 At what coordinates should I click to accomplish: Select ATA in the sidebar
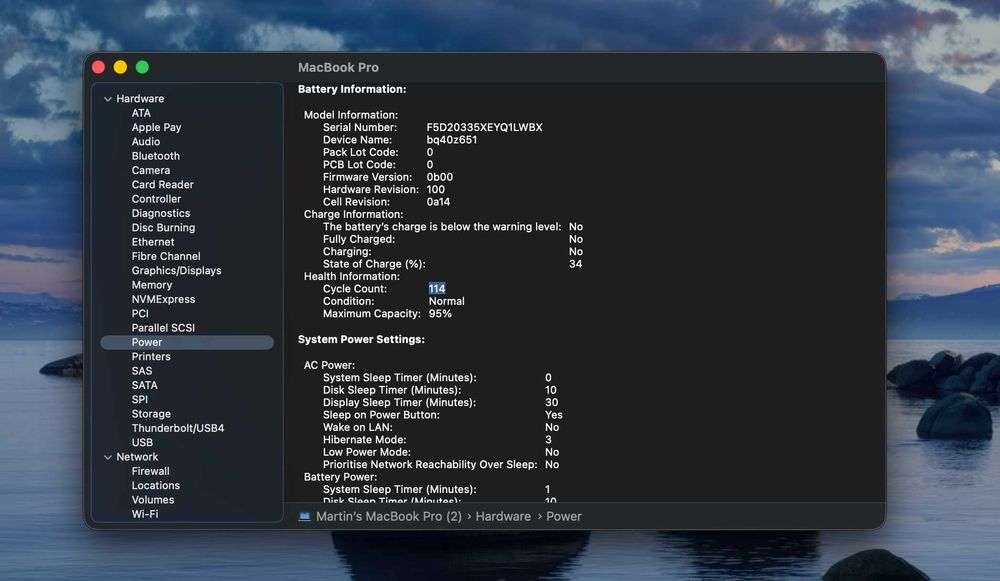(x=141, y=113)
